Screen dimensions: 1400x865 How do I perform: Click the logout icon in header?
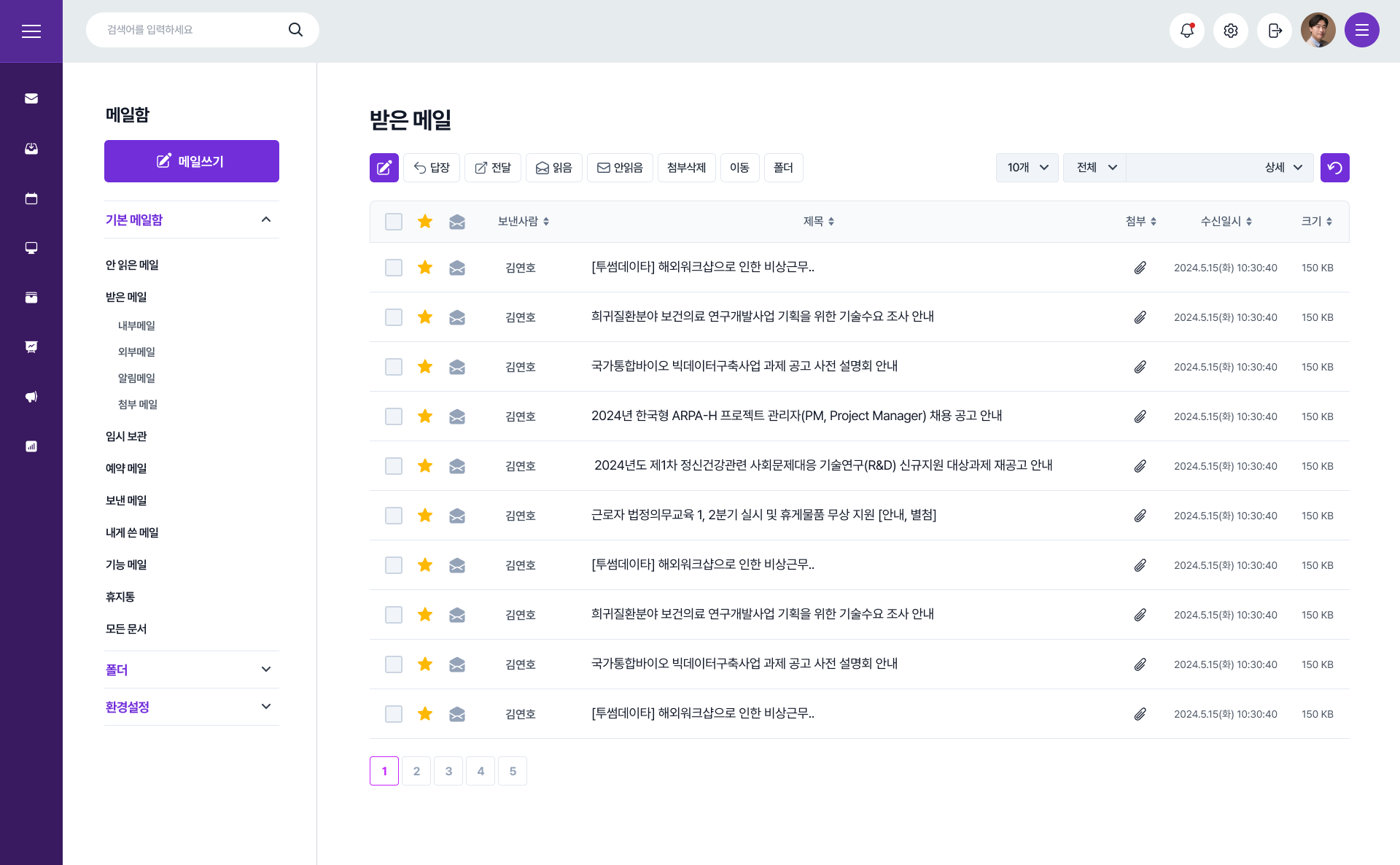[x=1274, y=31]
